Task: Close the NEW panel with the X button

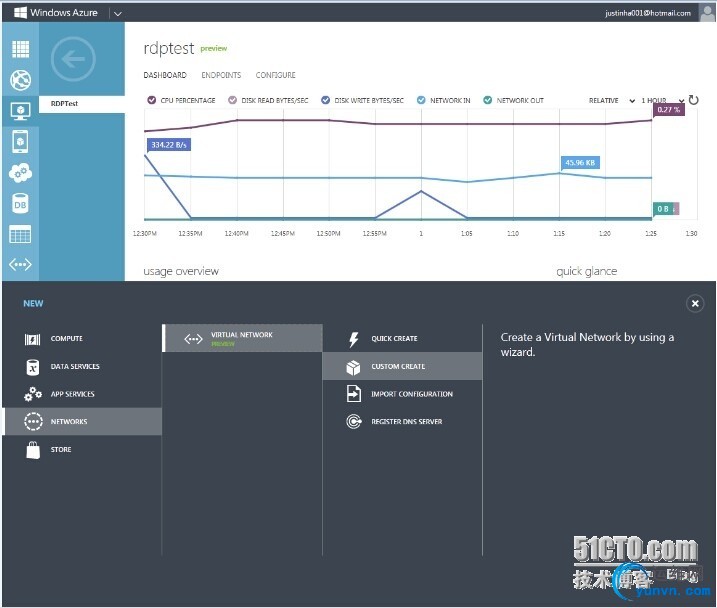Action: coord(695,303)
